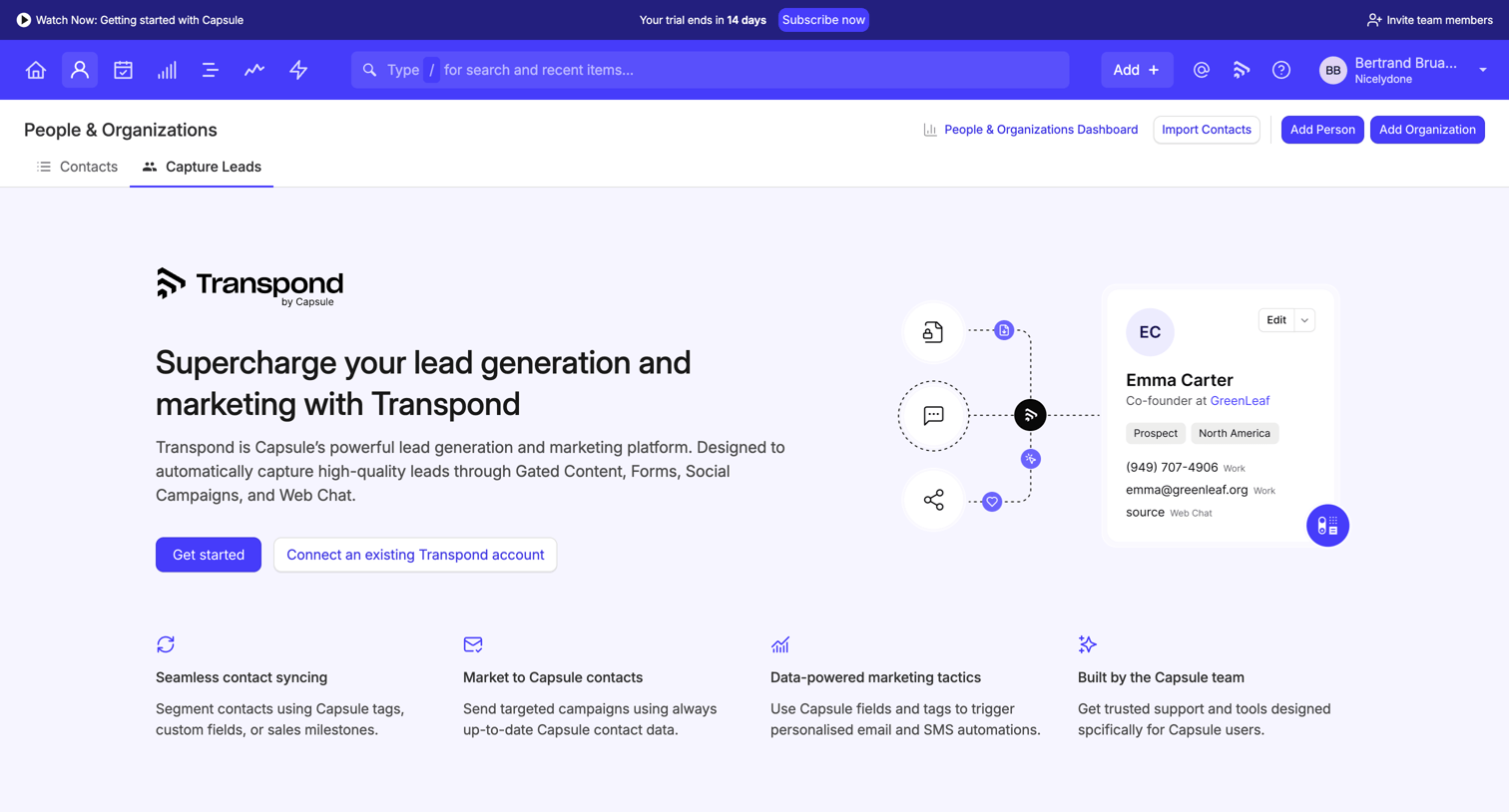
Task: Click the Add Person button
Action: click(1322, 130)
